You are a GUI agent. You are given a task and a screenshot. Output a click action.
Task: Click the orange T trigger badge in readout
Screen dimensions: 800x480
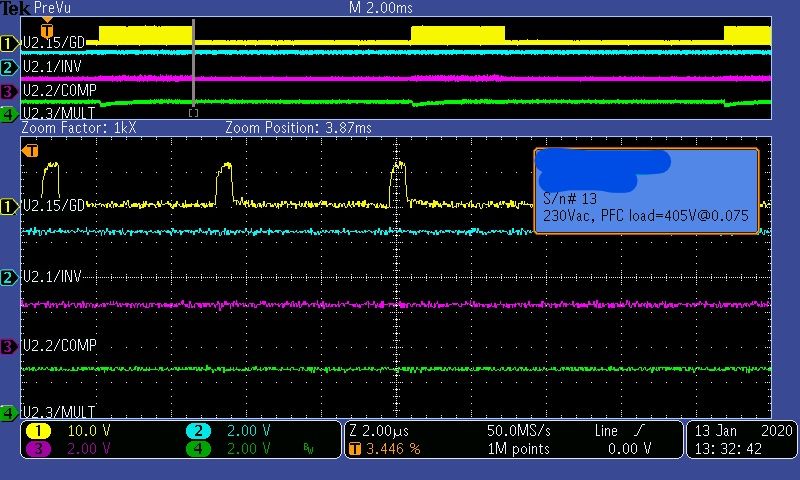[x=355, y=449]
